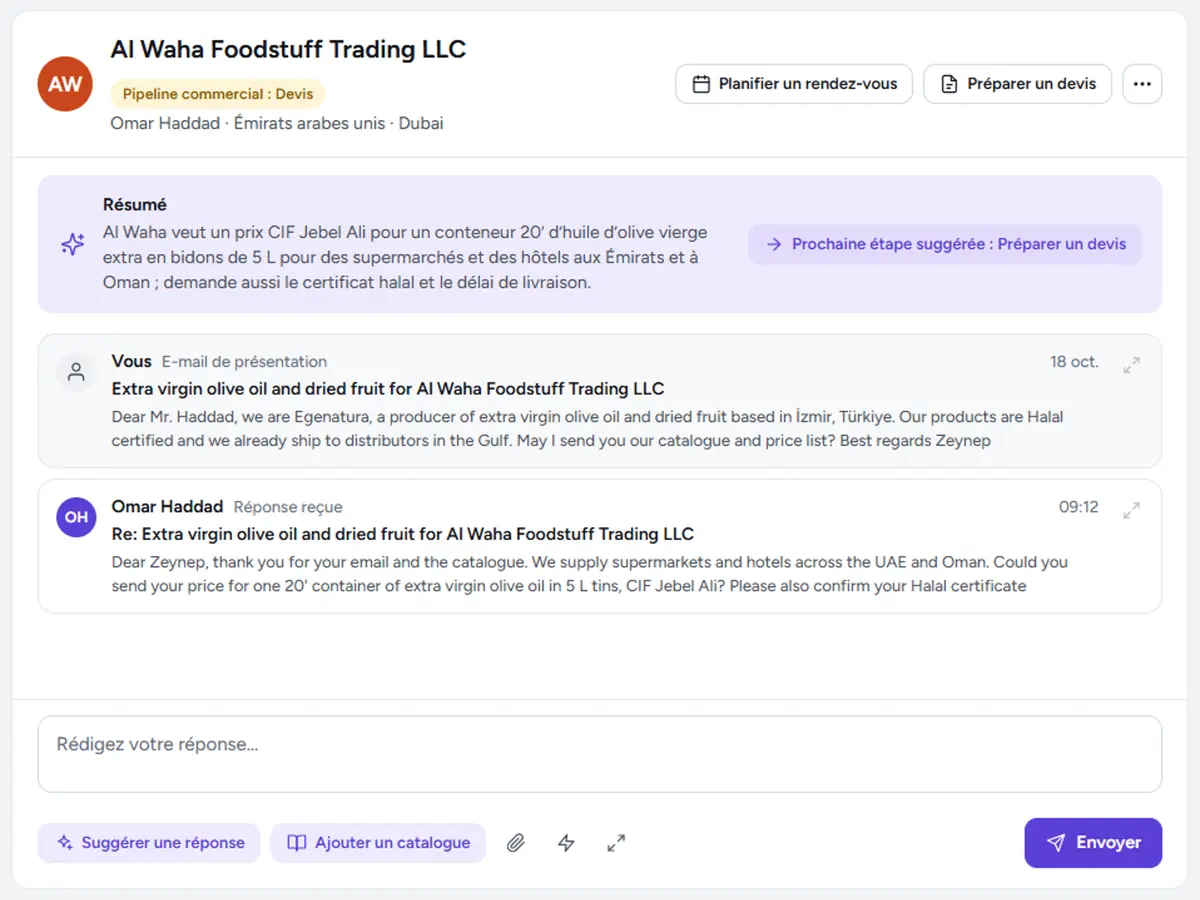Screen dimensions: 1200x900
Task: Open the email subject from Vous
Action: pos(388,389)
